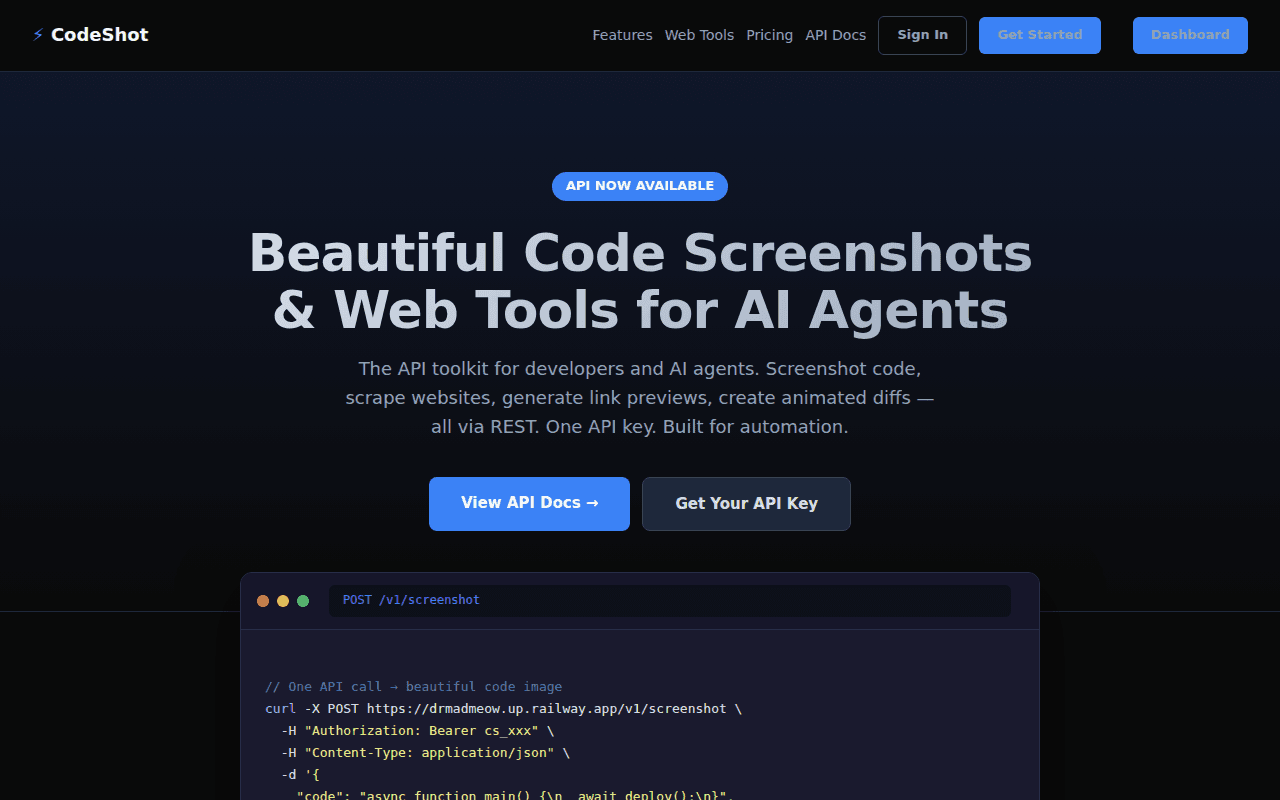Click the Sign In button
The image size is (1280, 800).
coord(922,35)
